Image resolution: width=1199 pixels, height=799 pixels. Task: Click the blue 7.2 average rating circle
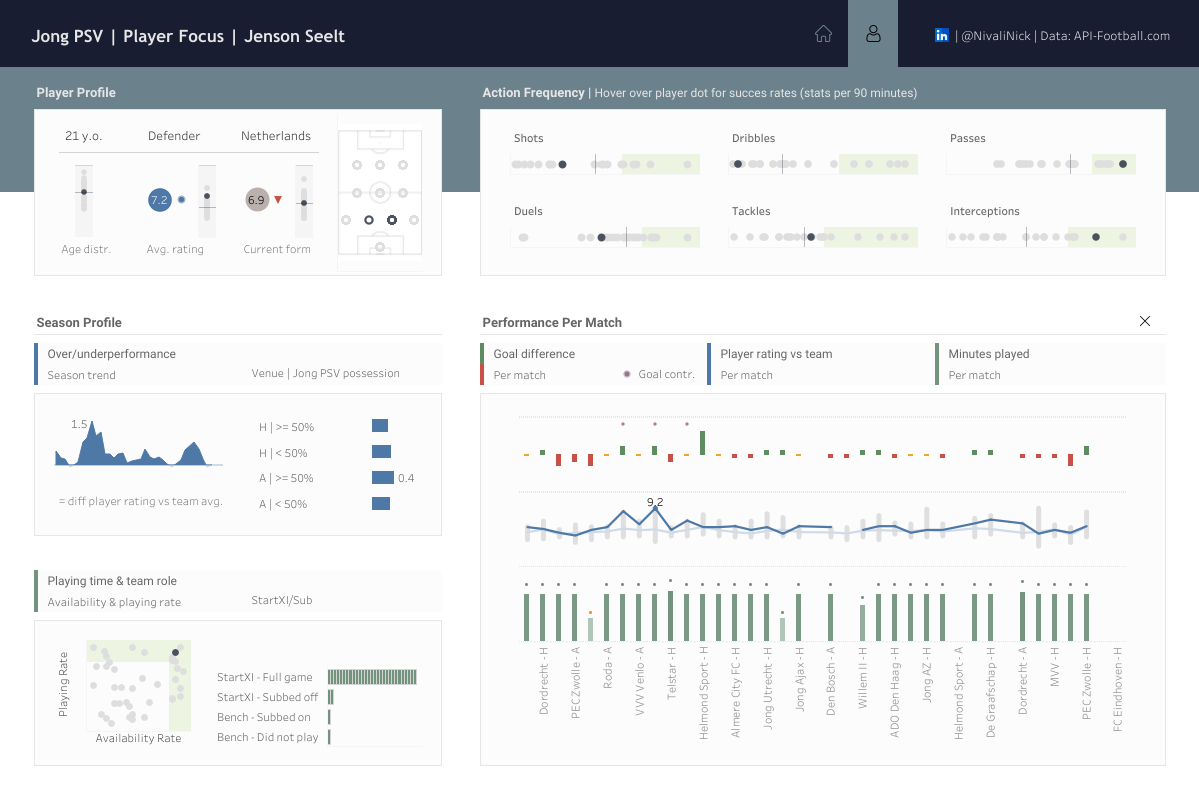click(159, 200)
